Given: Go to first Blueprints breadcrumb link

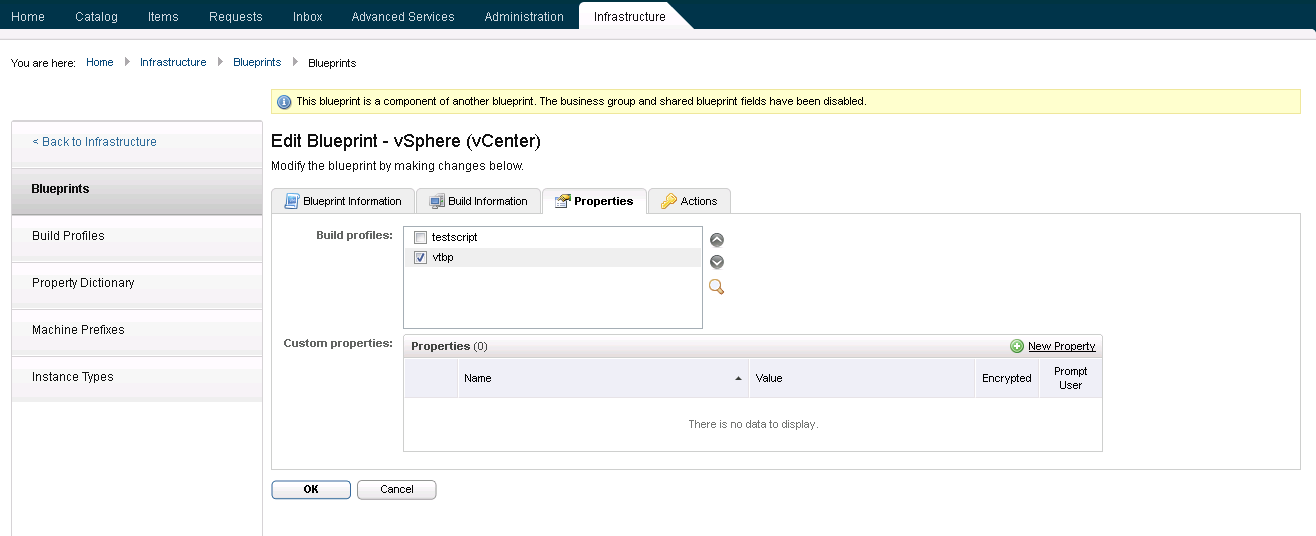Looking at the screenshot, I should 257,62.
